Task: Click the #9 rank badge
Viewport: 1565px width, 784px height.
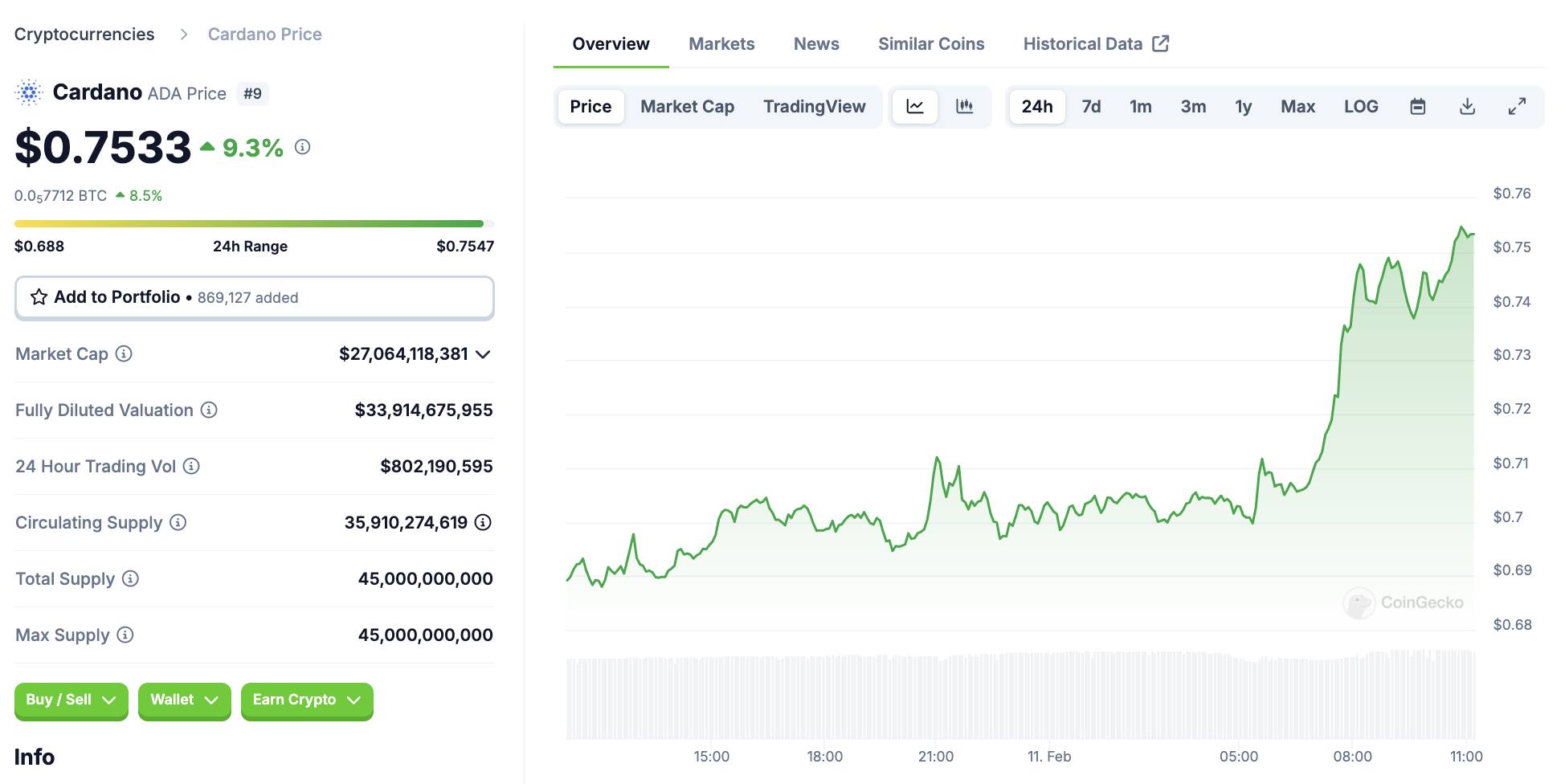Action: (x=252, y=93)
